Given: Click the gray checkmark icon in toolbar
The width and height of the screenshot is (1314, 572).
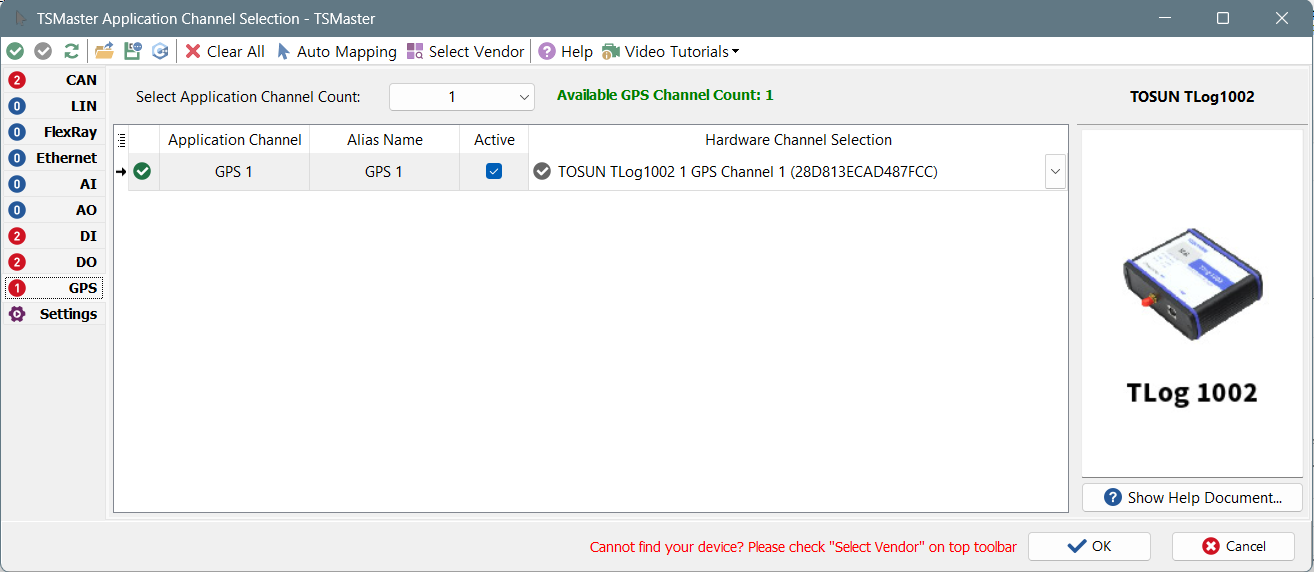Looking at the screenshot, I should point(43,51).
